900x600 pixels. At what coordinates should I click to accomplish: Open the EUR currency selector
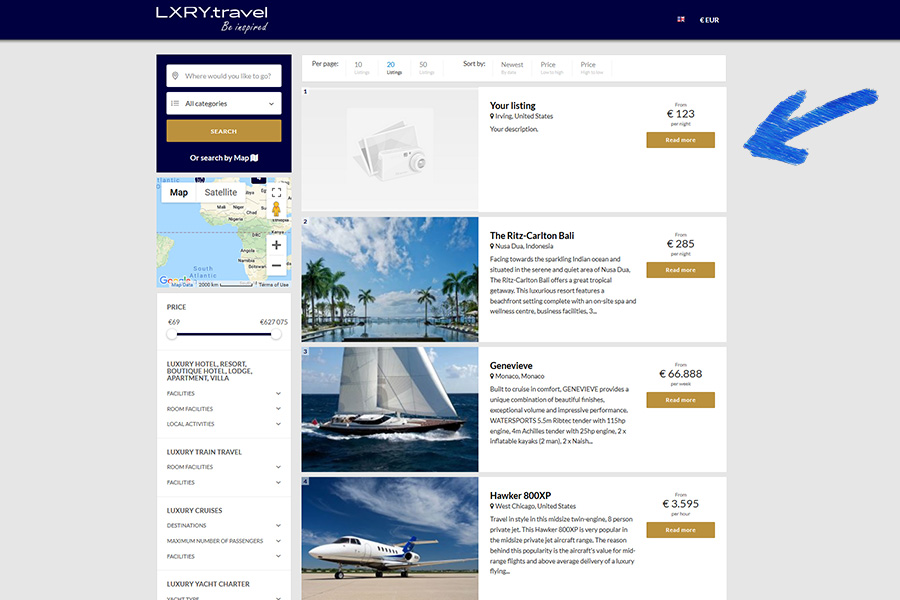point(709,20)
